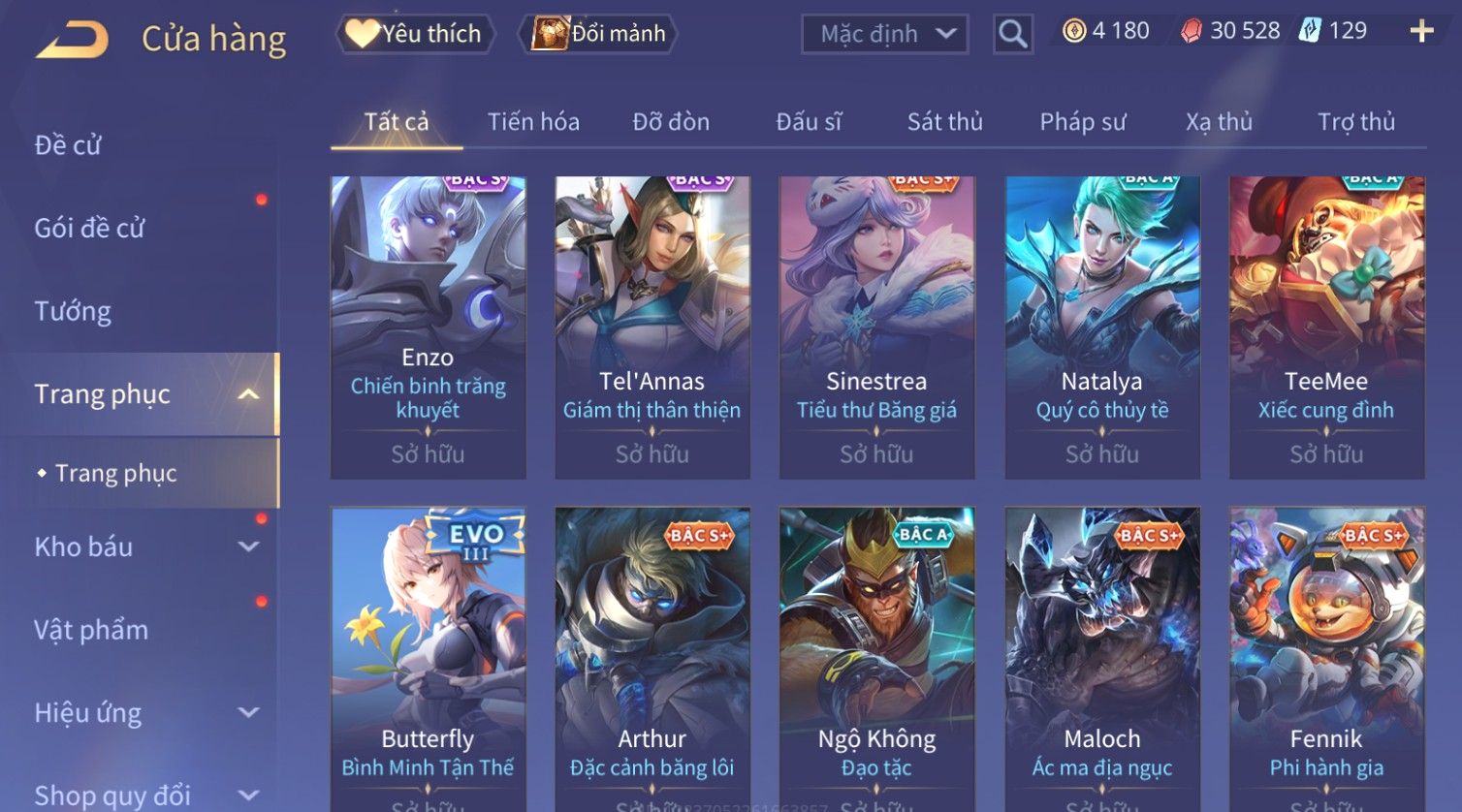Open Yêu thích heart favorites
1462x812 pixels.
(x=416, y=34)
